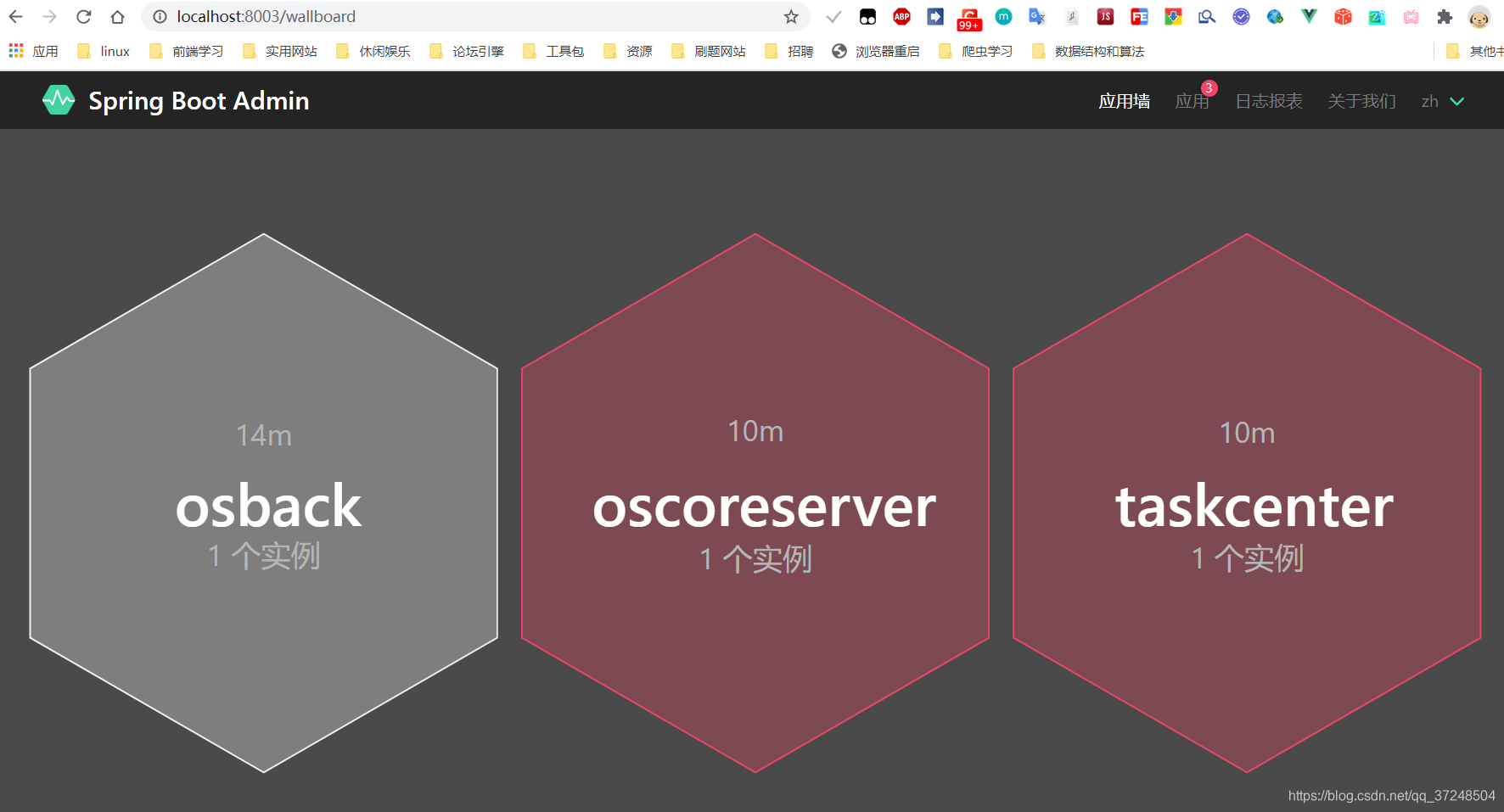Screen dimensions: 1504x812
Task: Open the Vue devtools extension
Action: [1309, 16]
